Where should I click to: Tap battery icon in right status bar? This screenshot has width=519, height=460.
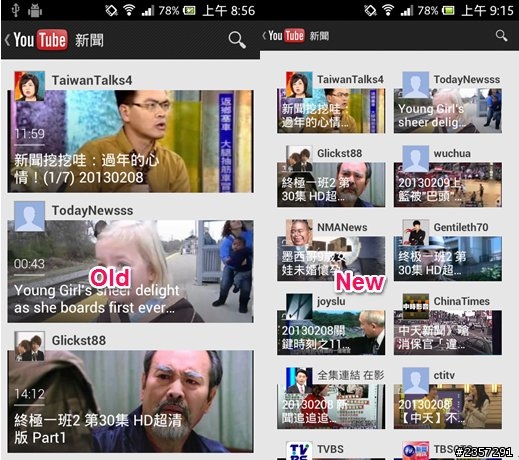tap(448, 11)
